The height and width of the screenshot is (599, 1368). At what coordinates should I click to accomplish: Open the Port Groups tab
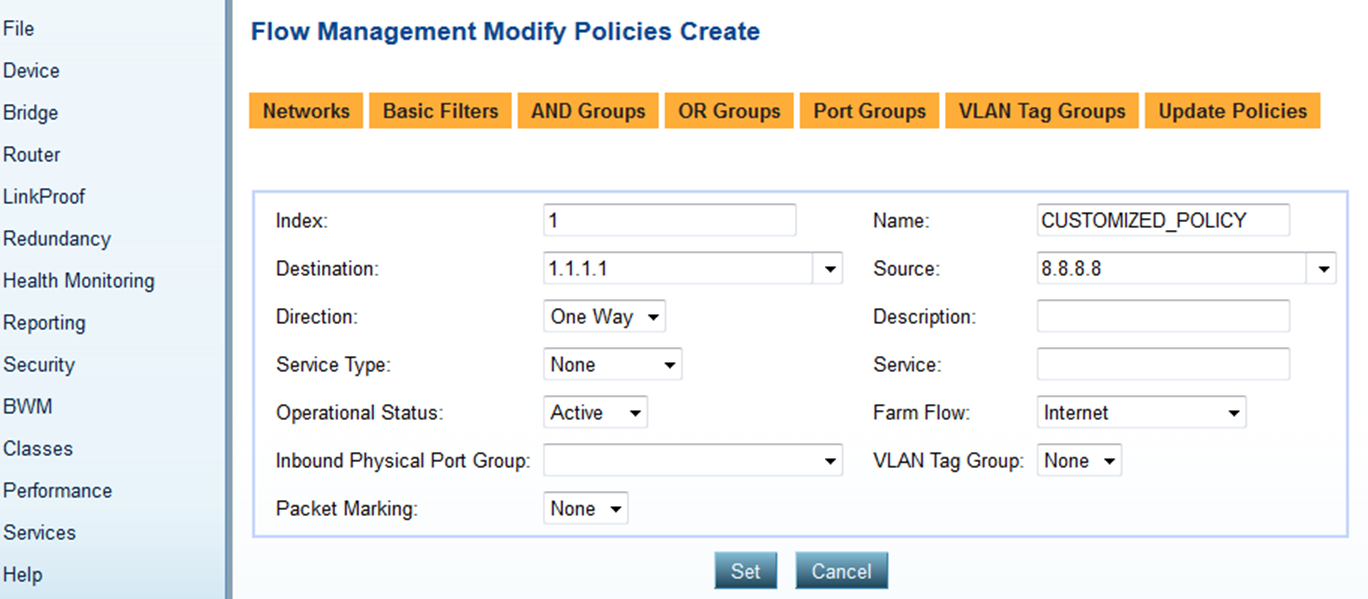[869, 111]
